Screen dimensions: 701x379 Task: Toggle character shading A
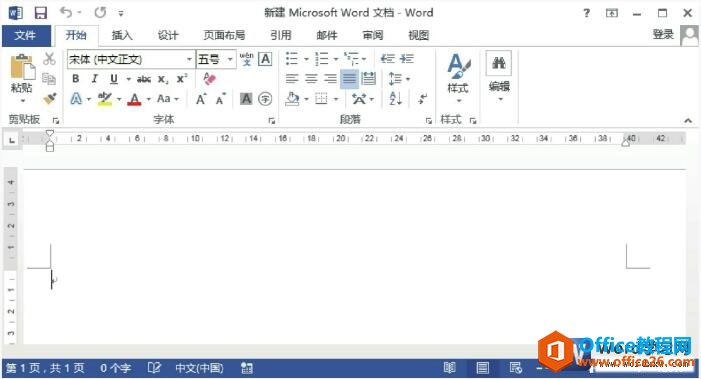point(246,99)
